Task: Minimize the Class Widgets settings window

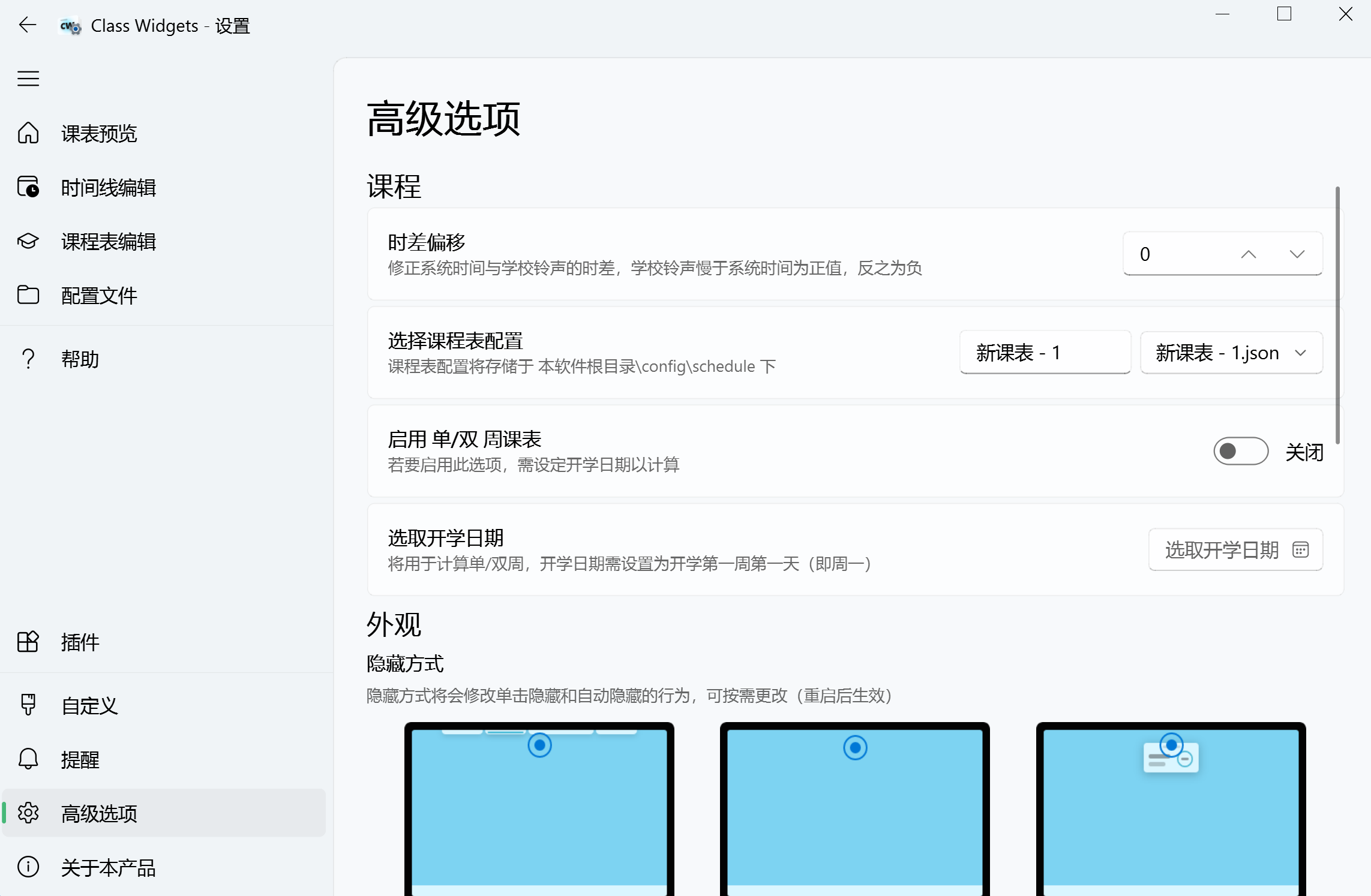Action: [x=1223, y=14]
